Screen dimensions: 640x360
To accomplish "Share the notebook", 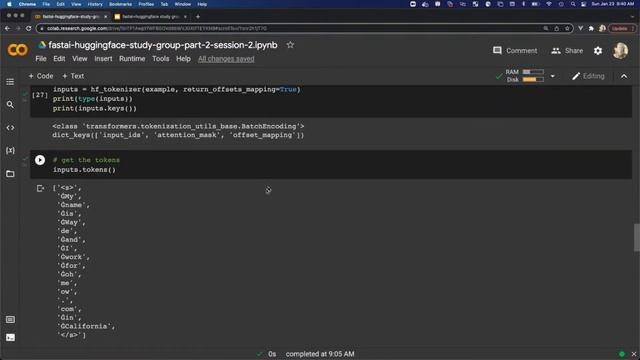I will 567,51.
